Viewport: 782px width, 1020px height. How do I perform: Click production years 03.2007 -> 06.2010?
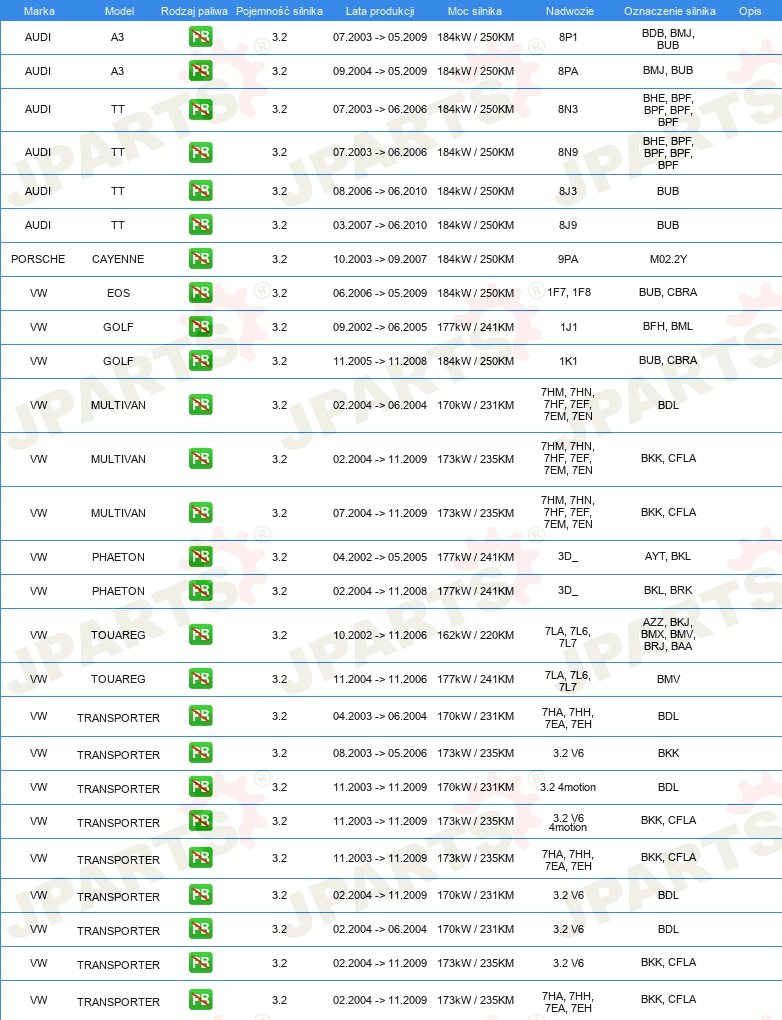[380, 225]
